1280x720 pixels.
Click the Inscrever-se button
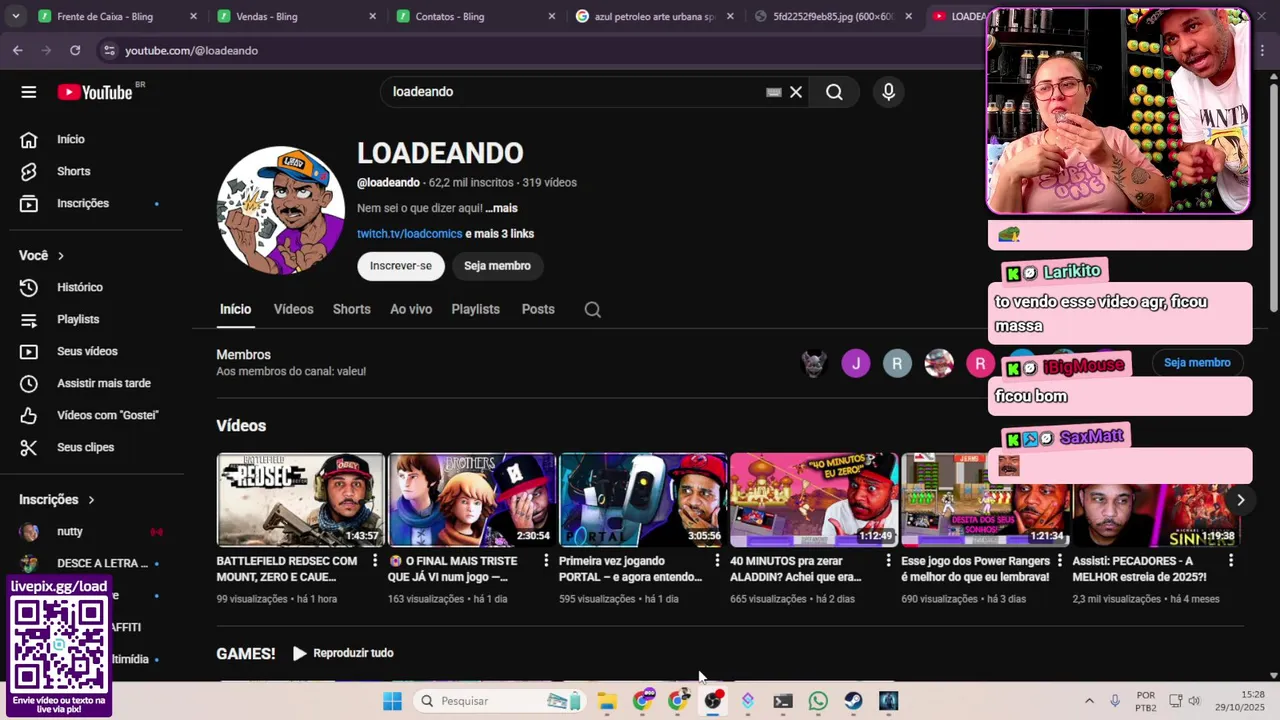[401, 266]
